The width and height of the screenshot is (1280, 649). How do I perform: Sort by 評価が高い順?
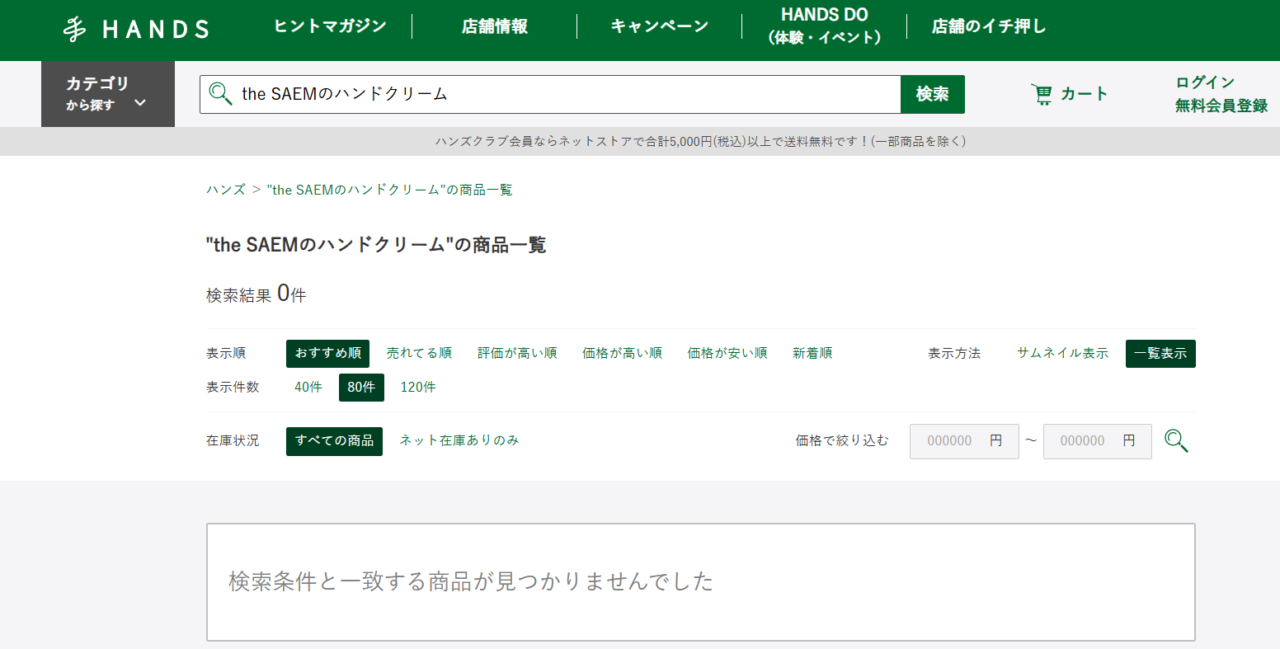coord(517,354)
